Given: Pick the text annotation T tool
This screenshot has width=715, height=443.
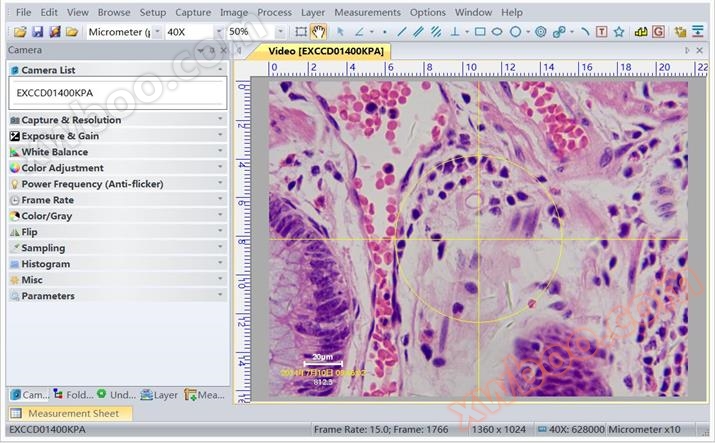Looking at the screenshot, I should pyautogui.click(x=600, y=32).
